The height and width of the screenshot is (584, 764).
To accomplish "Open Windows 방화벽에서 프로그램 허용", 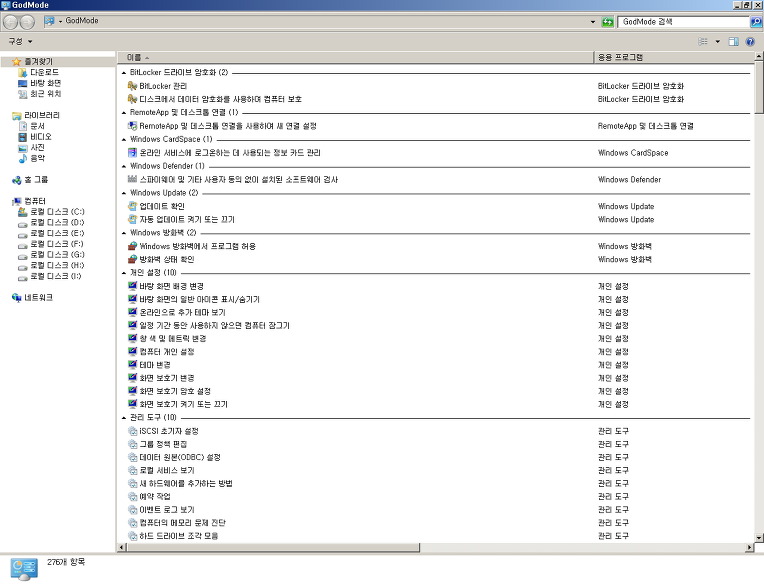I will pos(197,246).
